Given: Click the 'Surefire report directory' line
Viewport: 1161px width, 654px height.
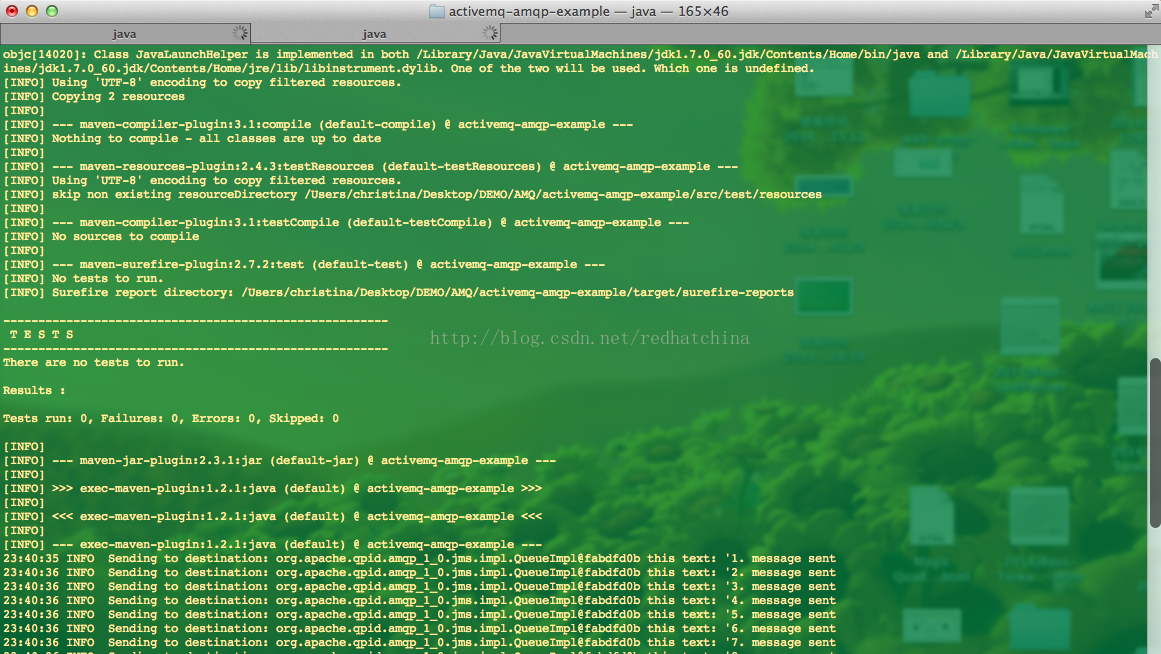Looking at the screenshot, I should point(398,293).
